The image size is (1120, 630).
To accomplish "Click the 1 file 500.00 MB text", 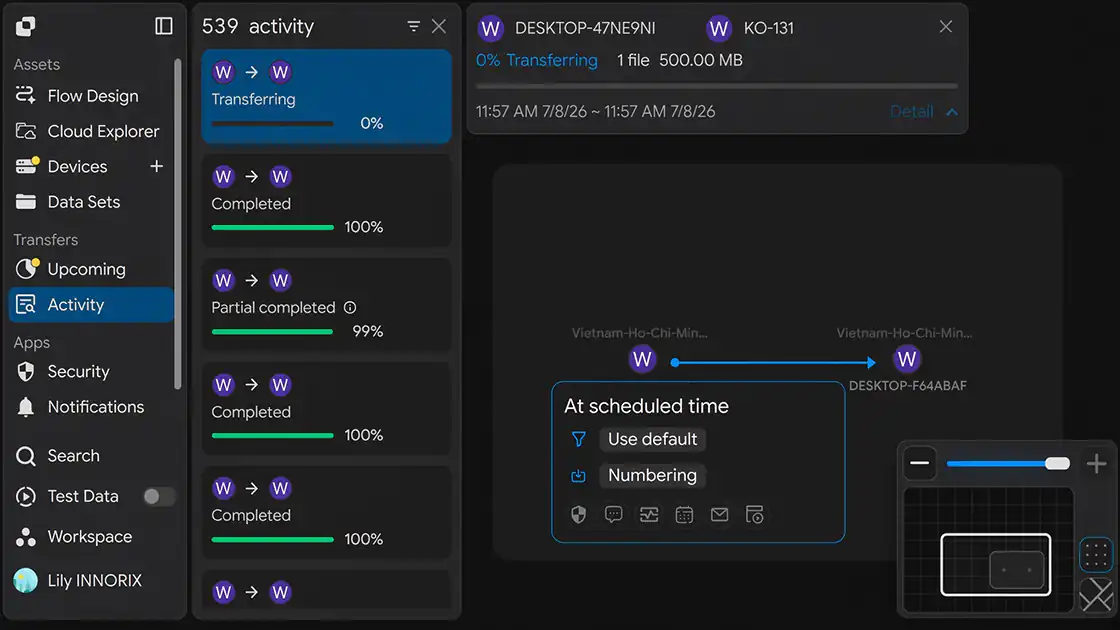I will click(679, 60).
